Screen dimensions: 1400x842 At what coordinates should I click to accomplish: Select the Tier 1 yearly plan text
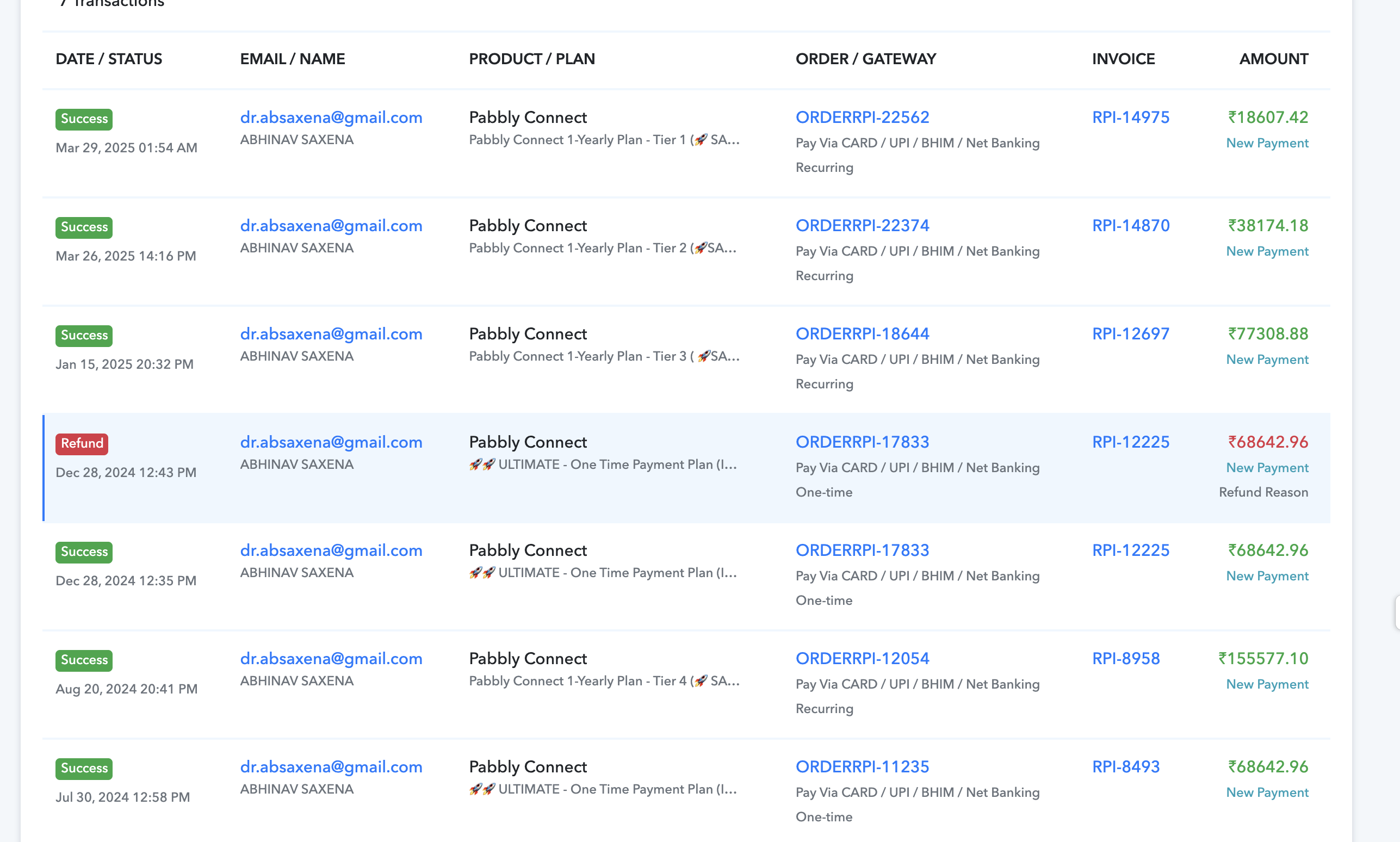coord(604,140)
